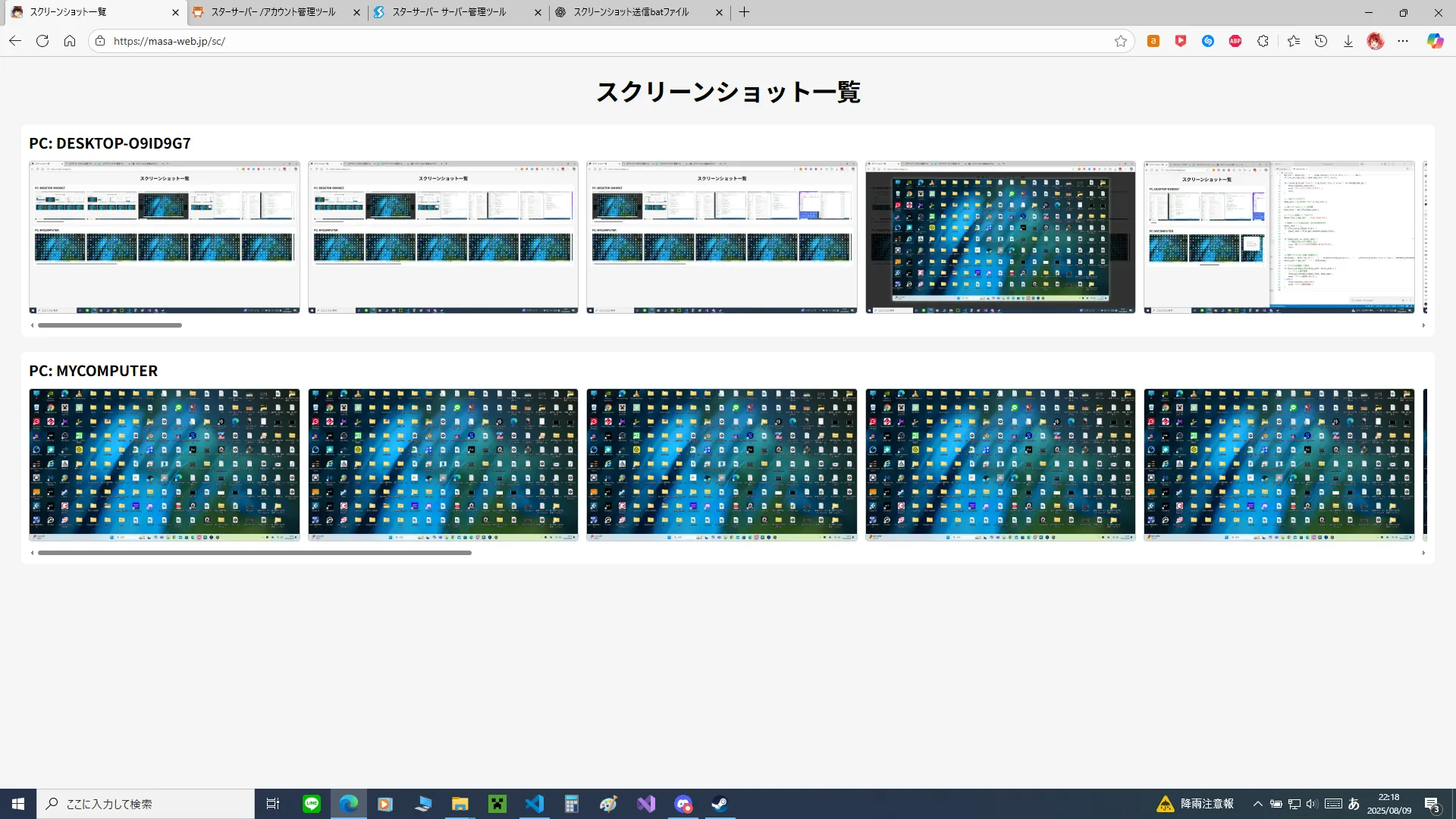Click the home page icon
This screenshot has height=819, width=1456.
coord(70,41)
